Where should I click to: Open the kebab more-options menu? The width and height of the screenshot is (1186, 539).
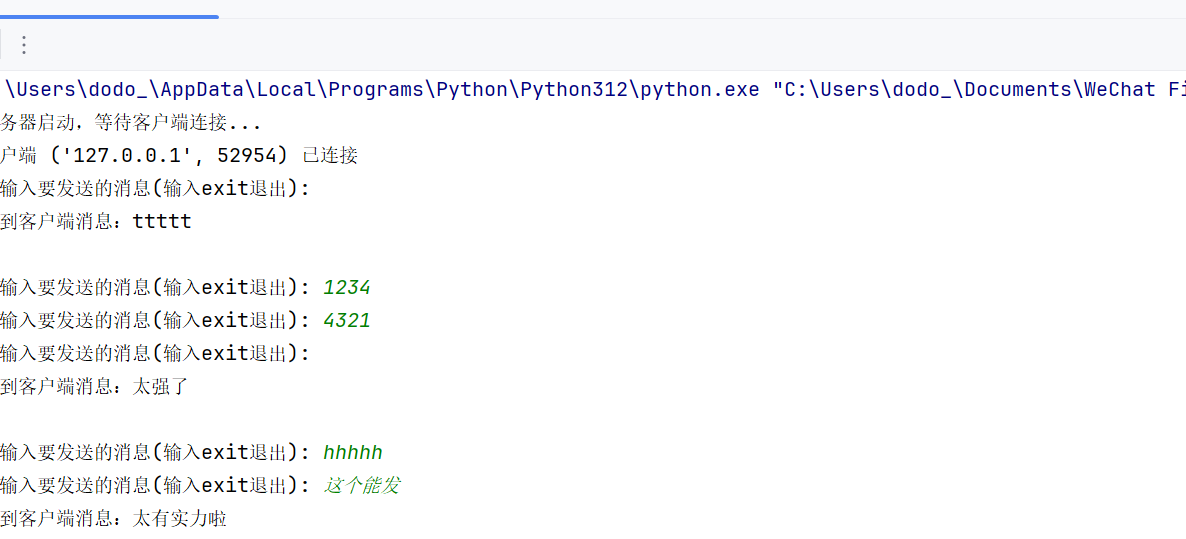point(24,45)
